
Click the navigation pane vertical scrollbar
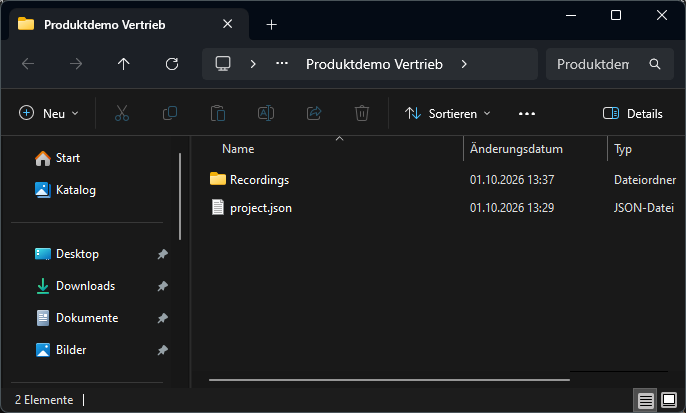[x=180, y=196]
